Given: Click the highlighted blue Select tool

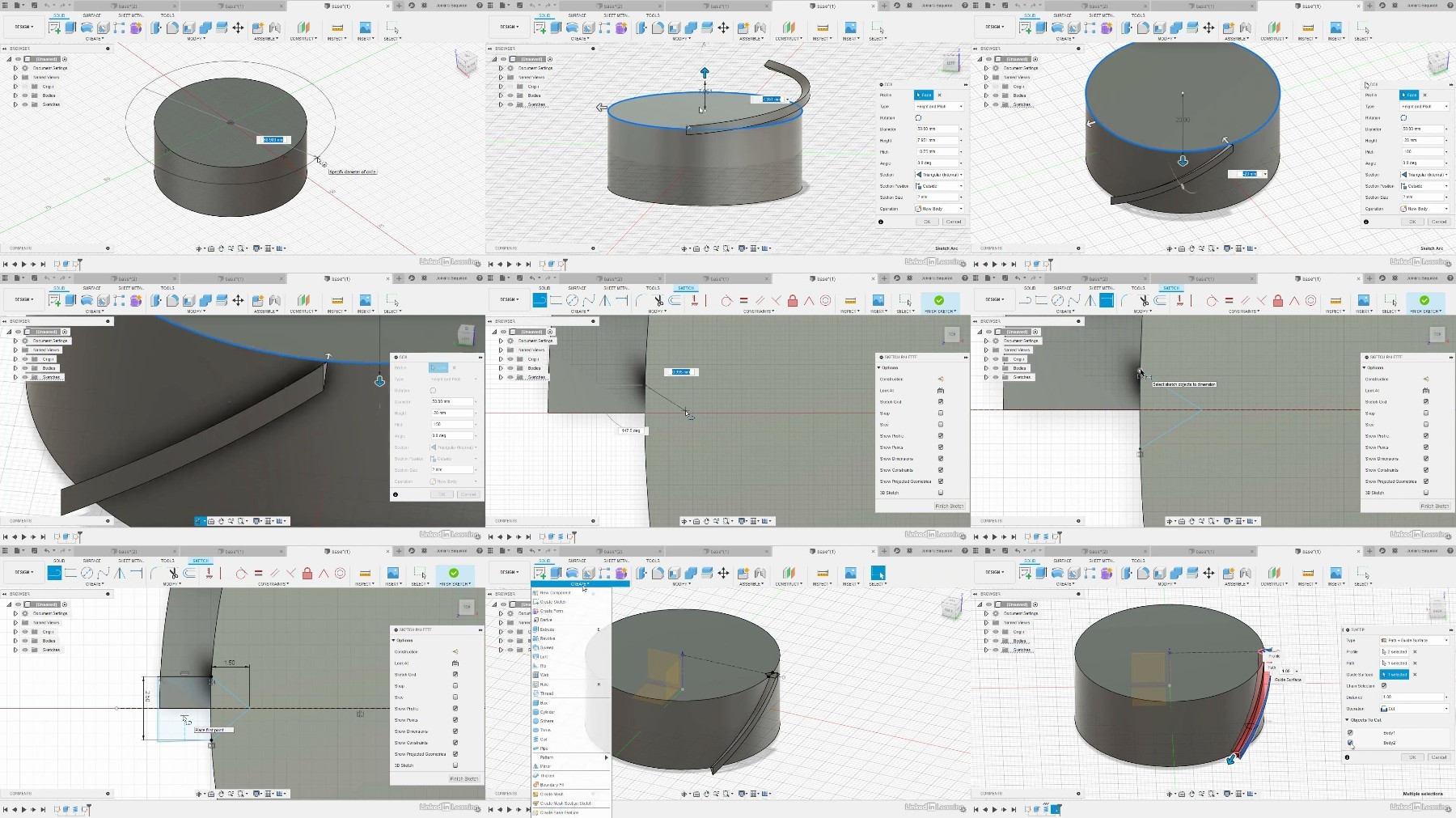Looking at the screenshot, I should [x=878, y=573].
